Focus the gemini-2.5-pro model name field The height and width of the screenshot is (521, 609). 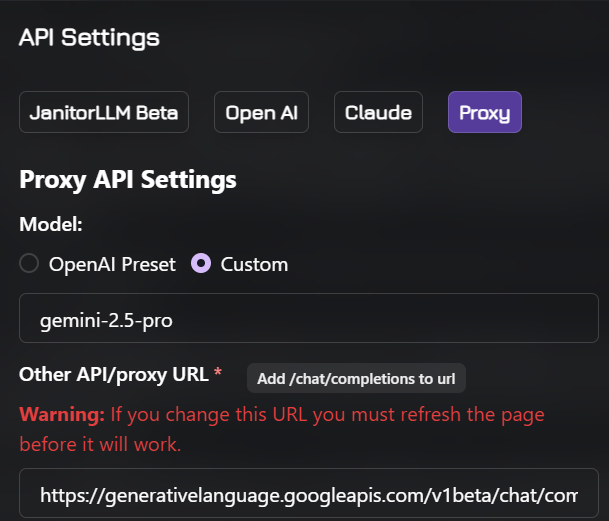[x=308, y=318]
